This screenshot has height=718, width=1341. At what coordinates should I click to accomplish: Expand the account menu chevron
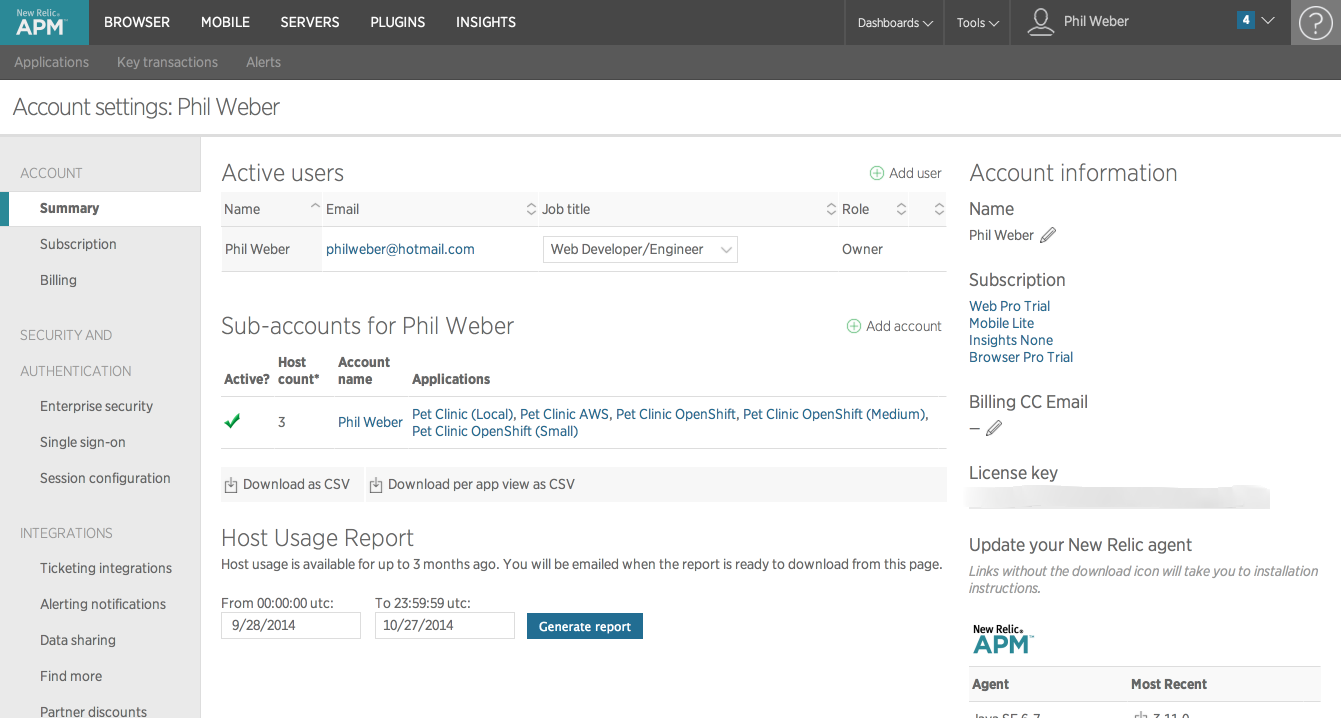1268,20
